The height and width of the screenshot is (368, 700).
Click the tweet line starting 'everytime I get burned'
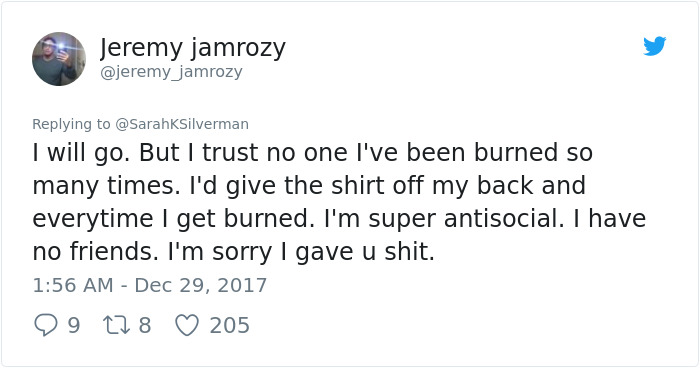point(339,219)
